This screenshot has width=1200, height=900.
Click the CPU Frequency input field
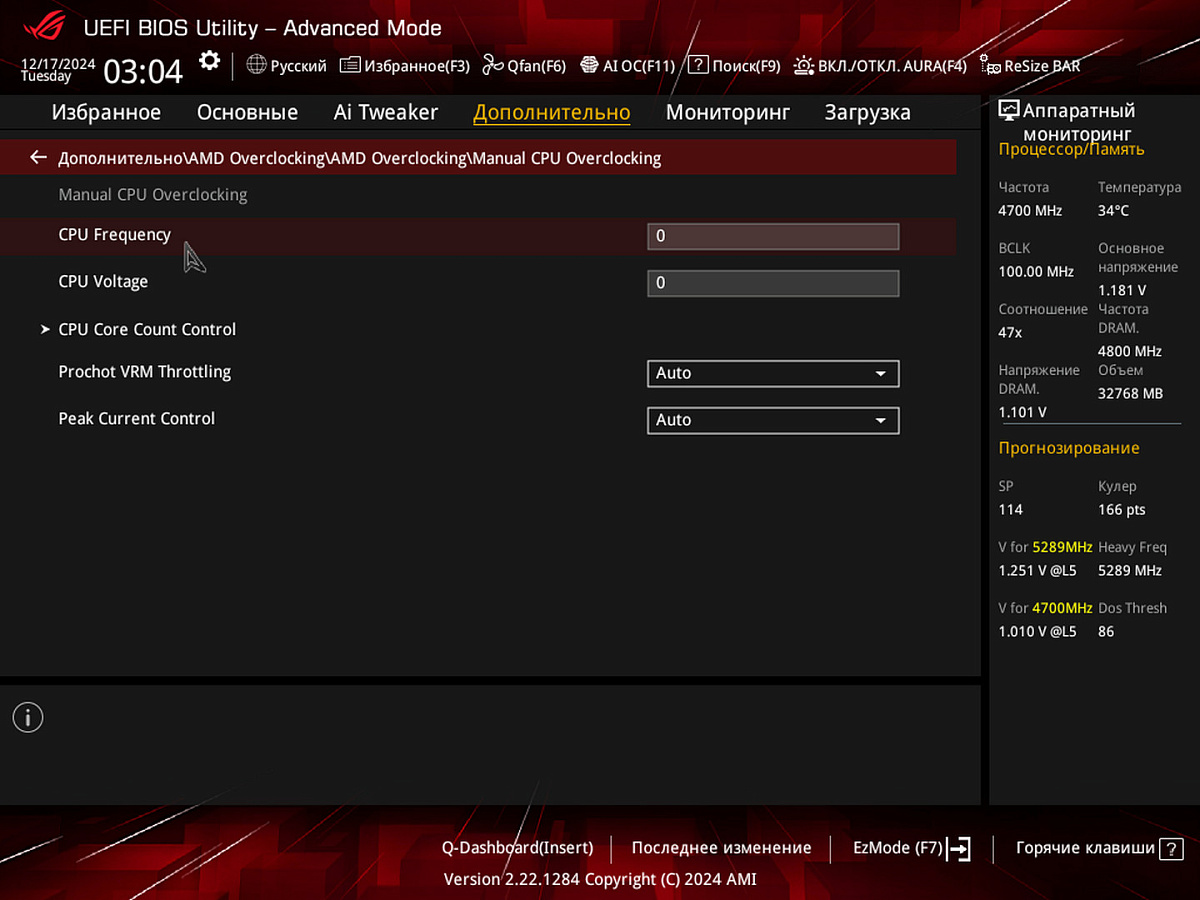pyautogui.click(x=773, y=236)
